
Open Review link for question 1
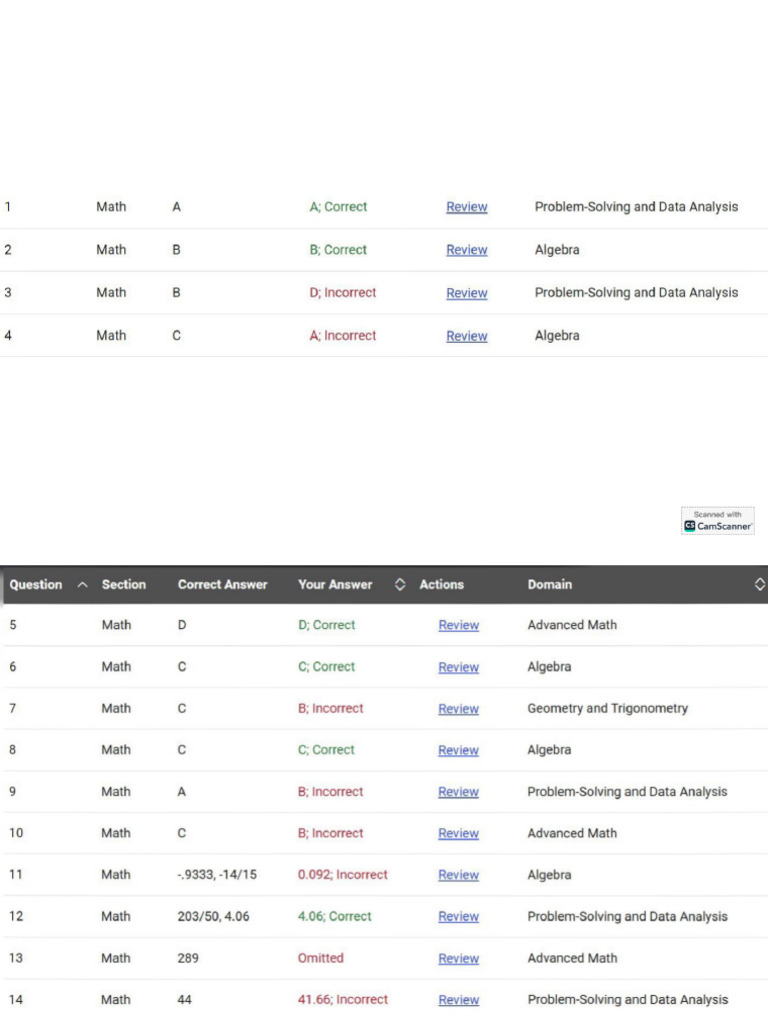467,207
